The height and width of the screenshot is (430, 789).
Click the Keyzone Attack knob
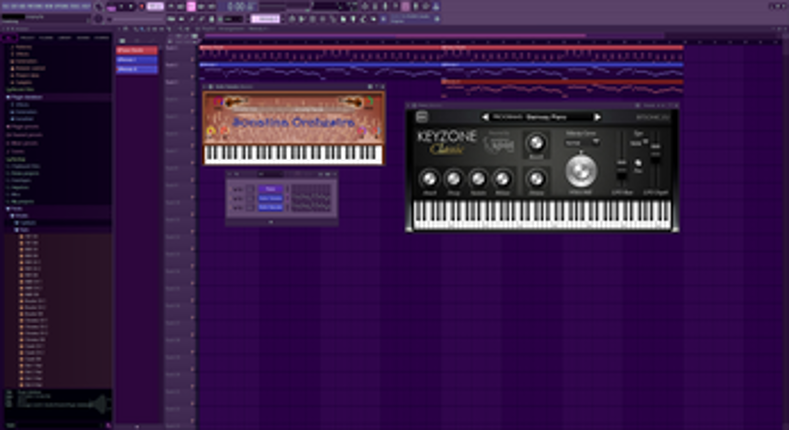pos(429,179)
